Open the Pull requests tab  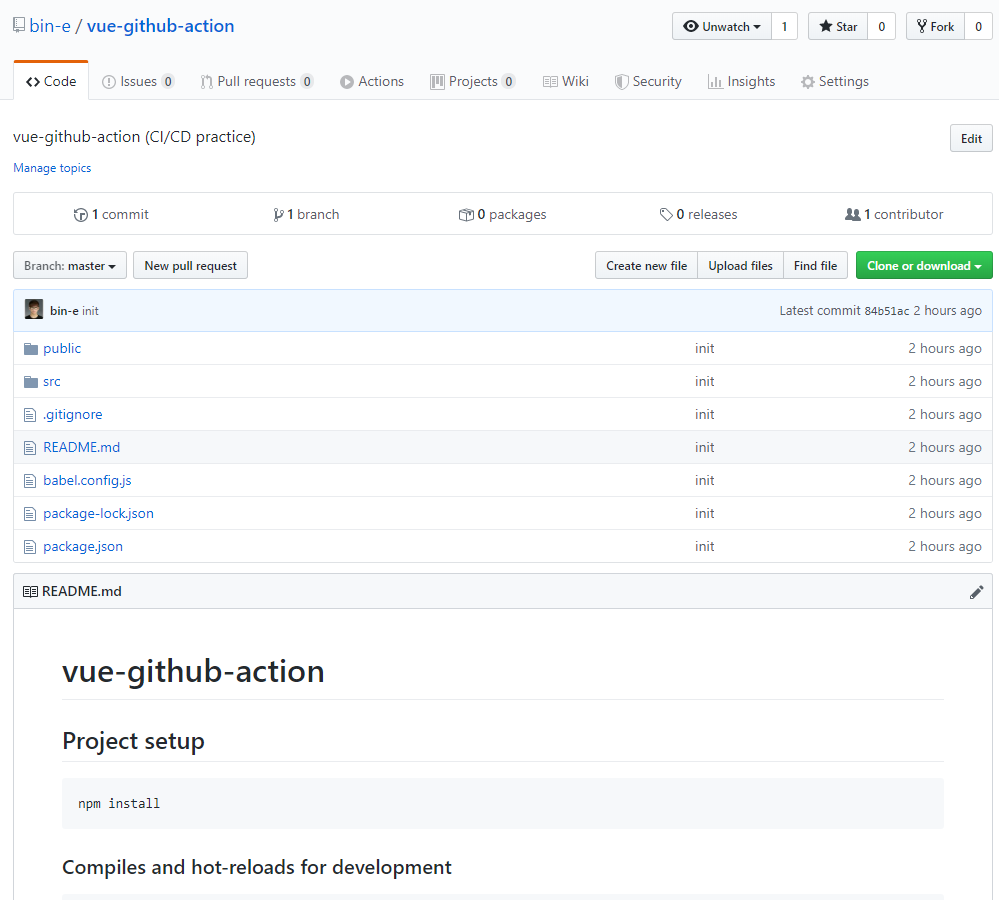(256, 82)
